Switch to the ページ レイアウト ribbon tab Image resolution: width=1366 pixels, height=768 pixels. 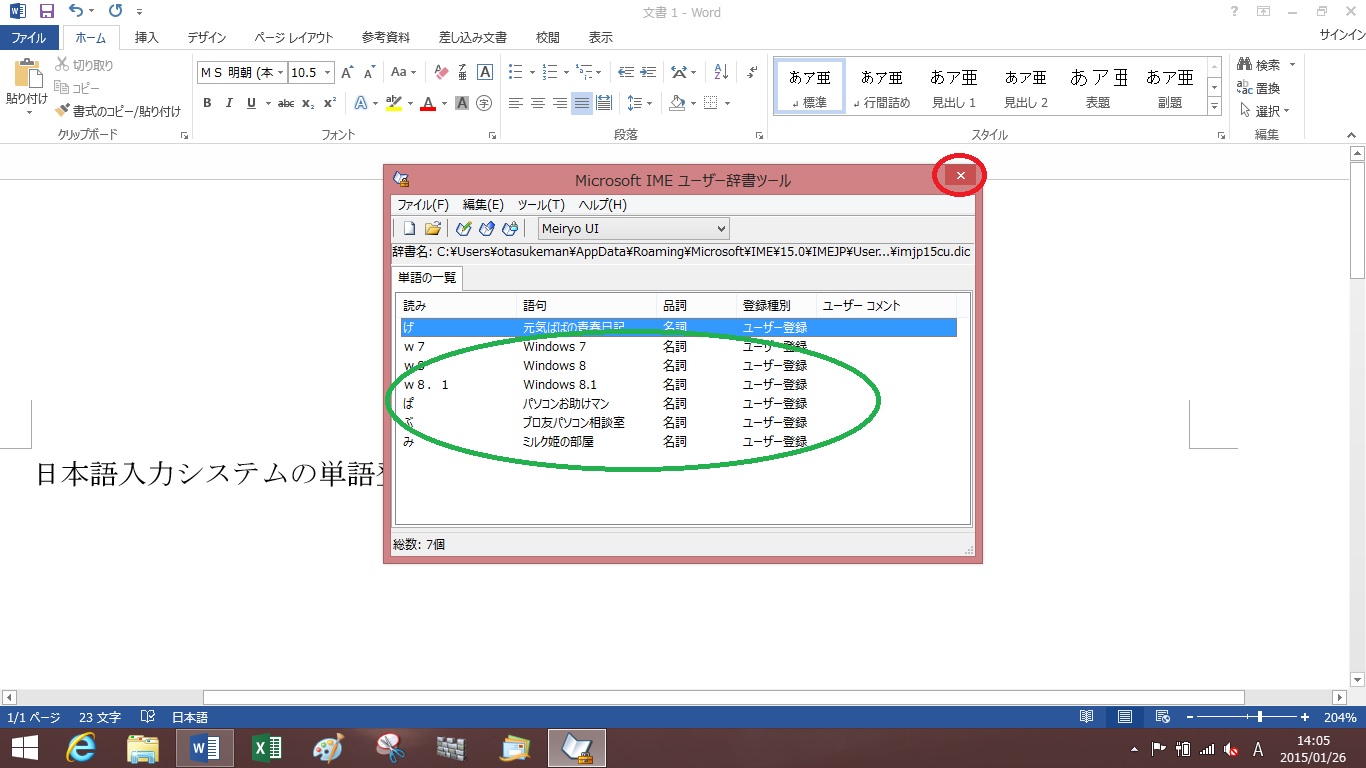click(x=294, y=37)
